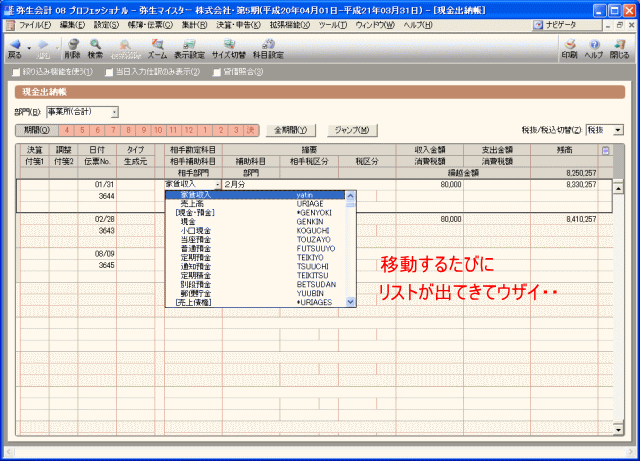
Task: Open the 集計(R) menu
Action: point(194,25)
